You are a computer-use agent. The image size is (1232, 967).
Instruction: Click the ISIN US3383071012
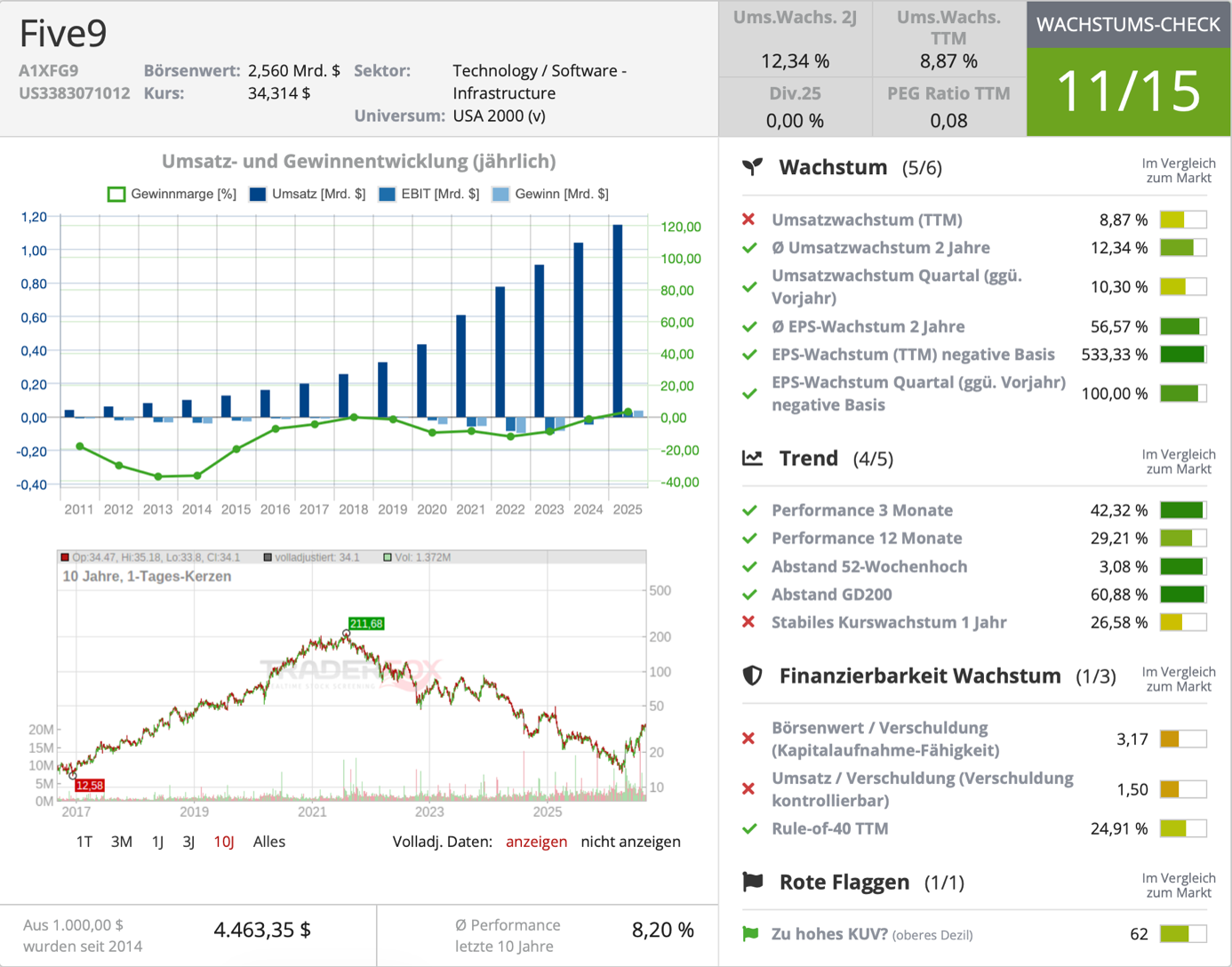point(74,93)
